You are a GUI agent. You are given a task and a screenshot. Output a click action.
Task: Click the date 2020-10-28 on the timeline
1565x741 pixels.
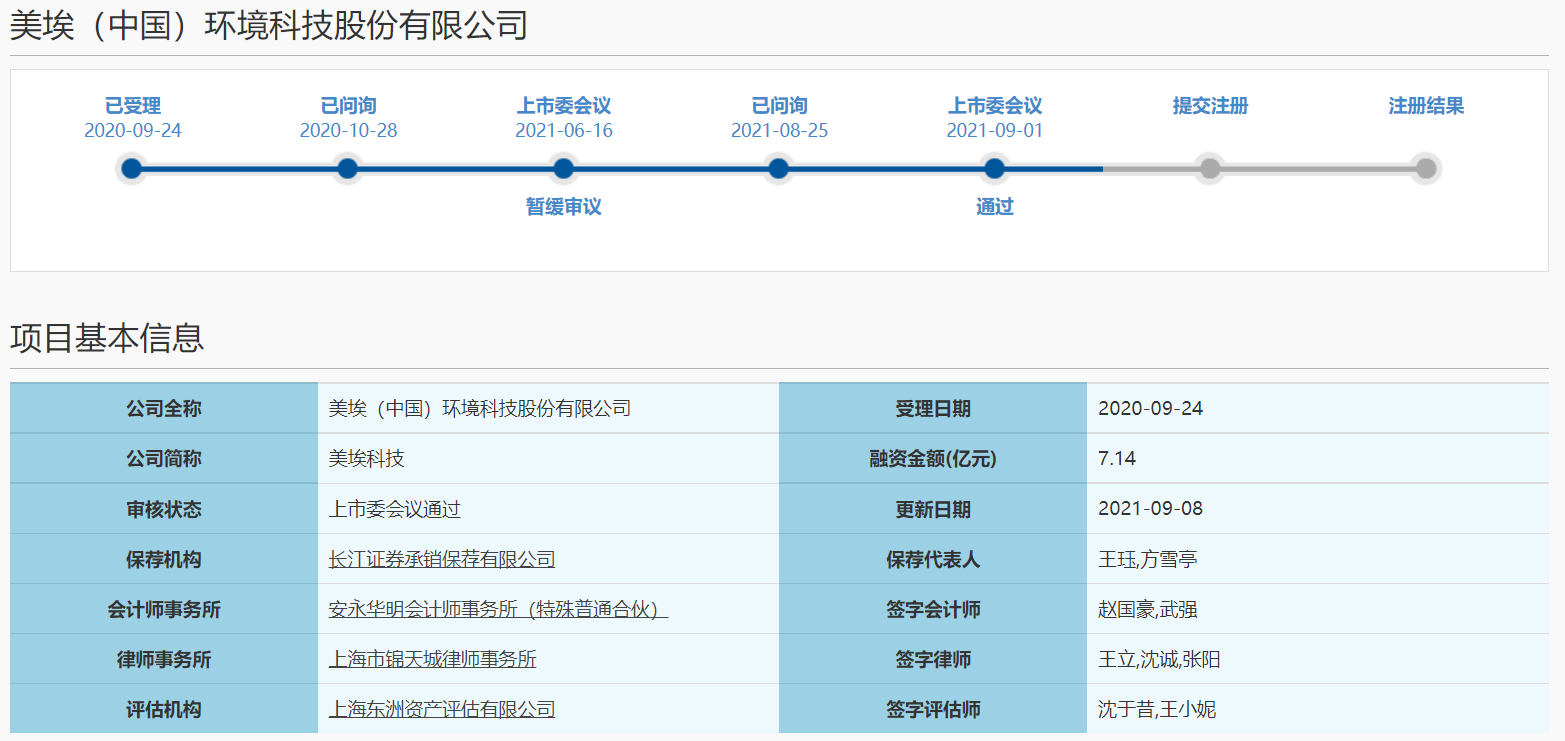(348, 131)
